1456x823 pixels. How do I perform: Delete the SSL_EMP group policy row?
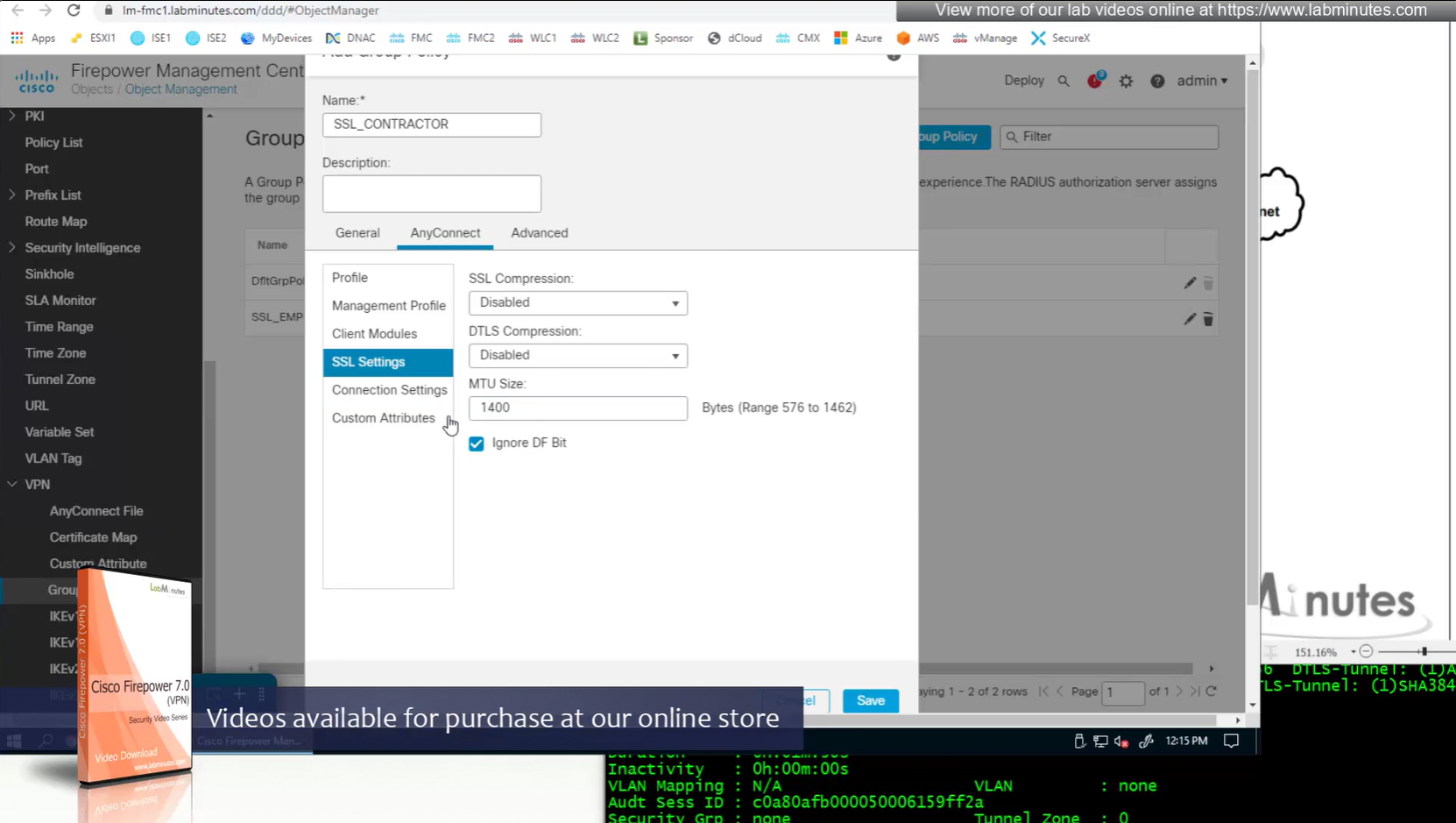[x=1208, y=319]
